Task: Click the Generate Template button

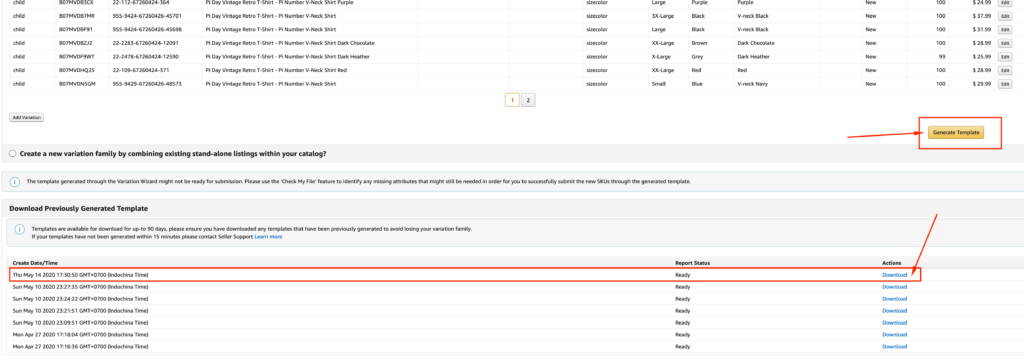Action: point(957,132)
